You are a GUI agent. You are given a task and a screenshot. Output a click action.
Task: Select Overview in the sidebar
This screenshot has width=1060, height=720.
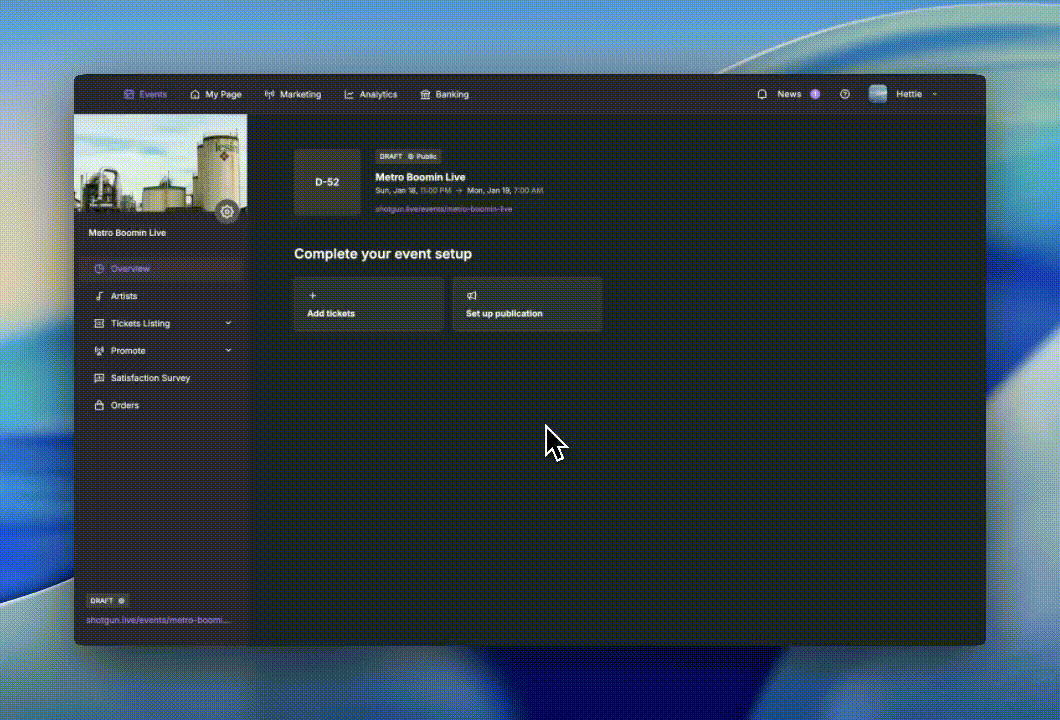(x=161, y=268)
